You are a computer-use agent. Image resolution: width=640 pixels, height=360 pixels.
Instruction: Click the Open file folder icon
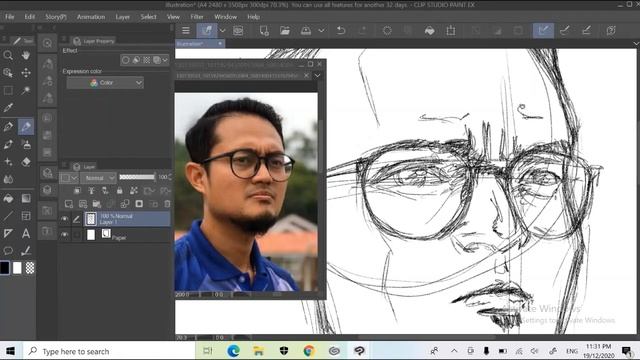pos(285,31)
